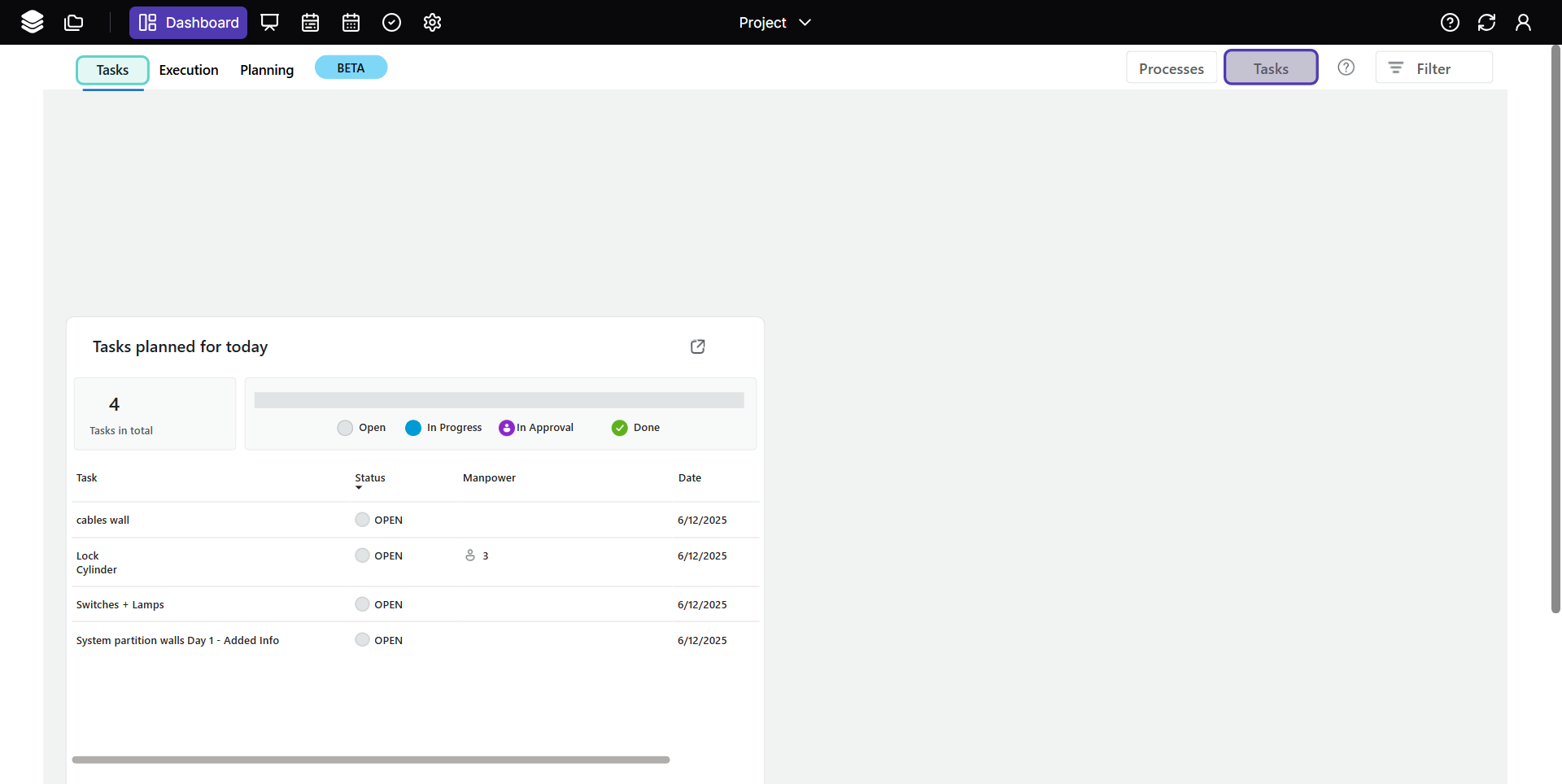Viewport: 1562px width, 784px height.
Task: Click the Processes button
Action: [x=1171, y=68]
